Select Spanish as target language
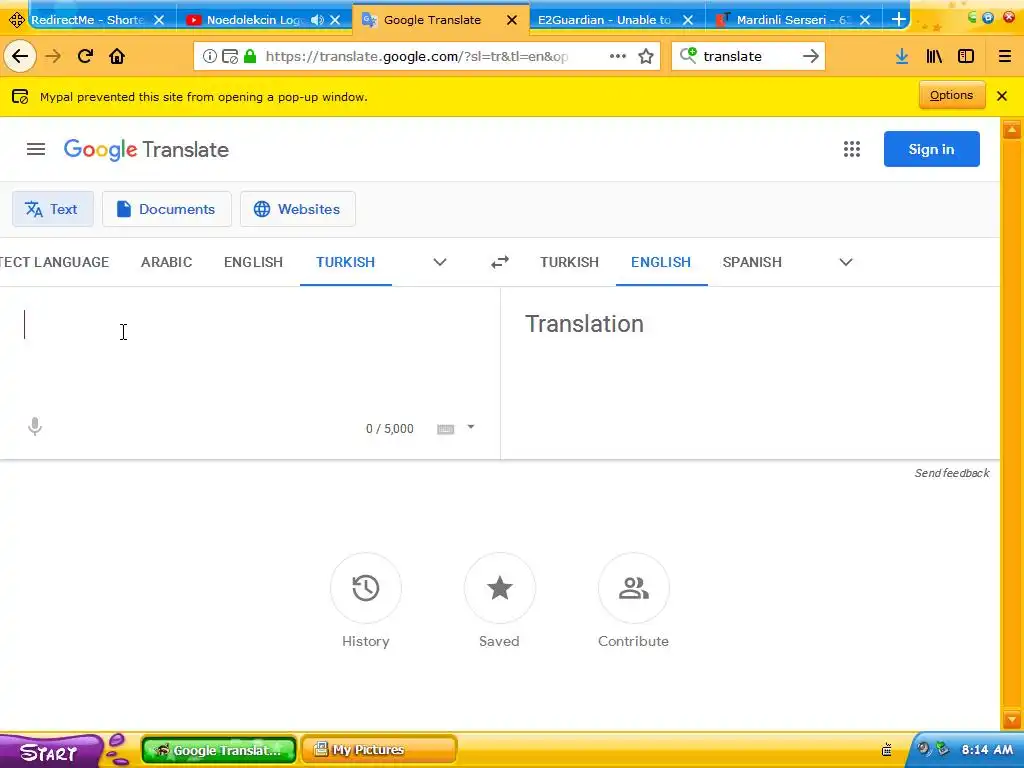This screenshot has width=1024, height=768. tap(752, 262)
